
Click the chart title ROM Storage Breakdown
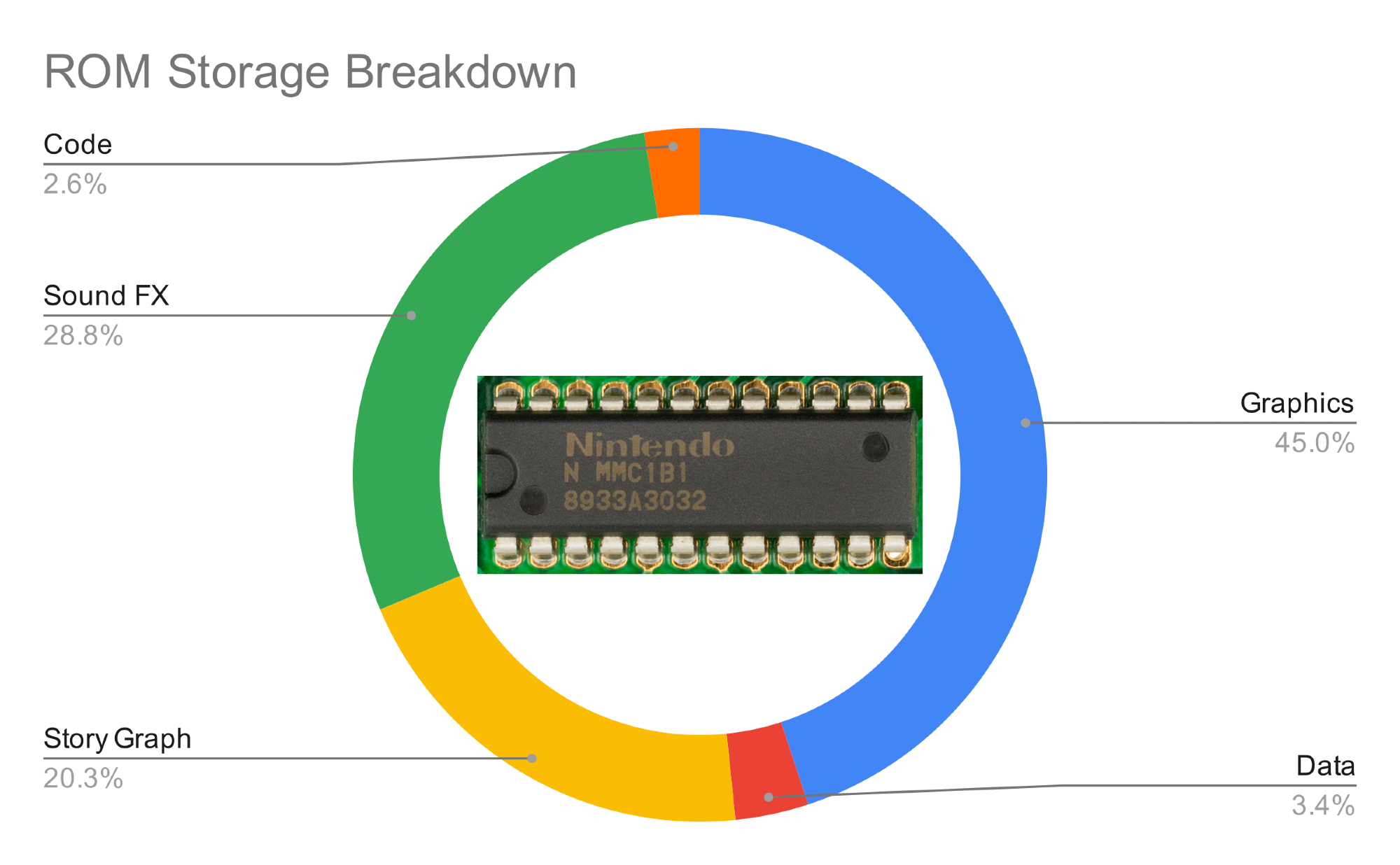click(x=310, y=72)
